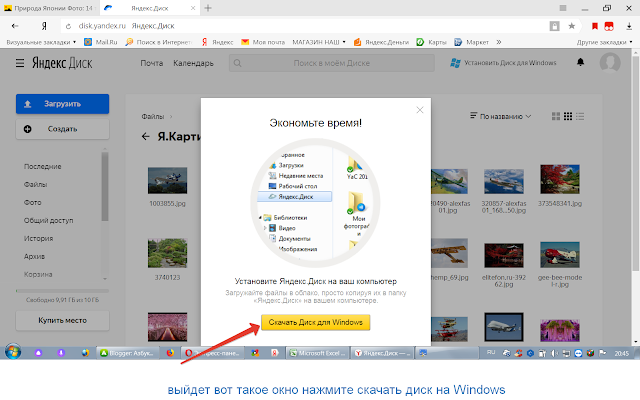Open the Opera taskbar window

[x=212, y=353]
